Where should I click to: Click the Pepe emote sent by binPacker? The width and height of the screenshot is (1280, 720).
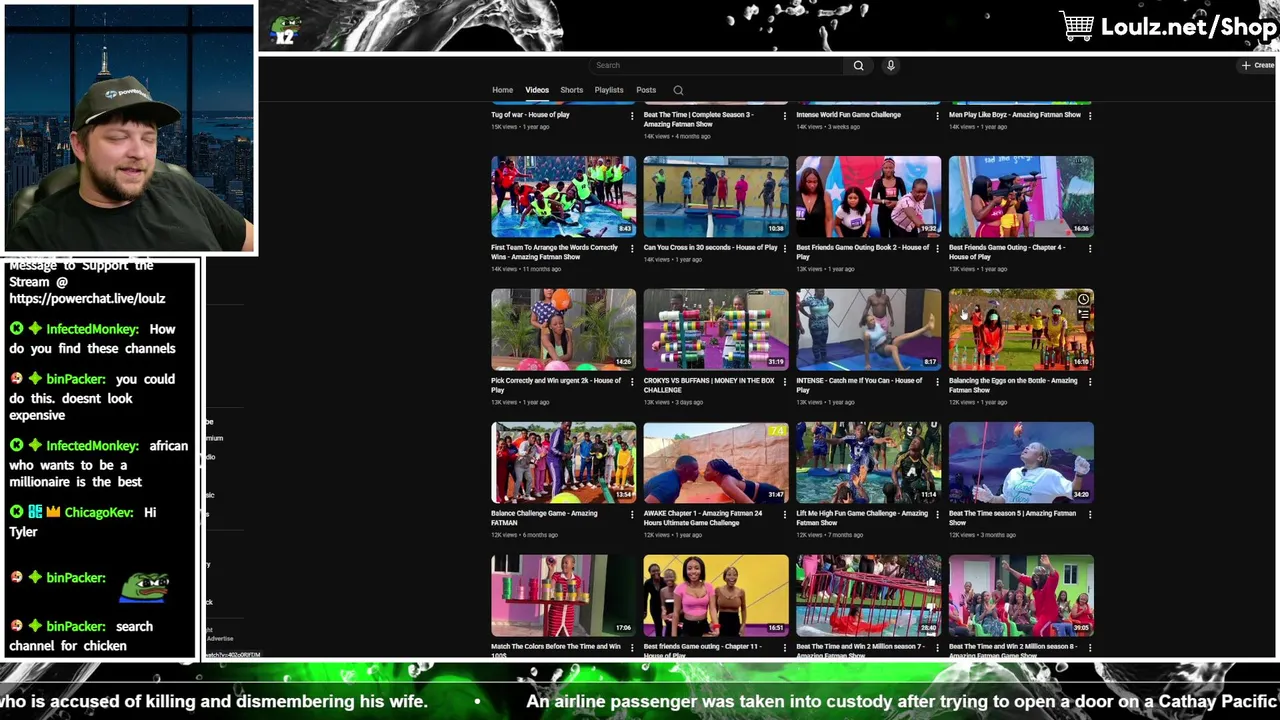(145, 587)
